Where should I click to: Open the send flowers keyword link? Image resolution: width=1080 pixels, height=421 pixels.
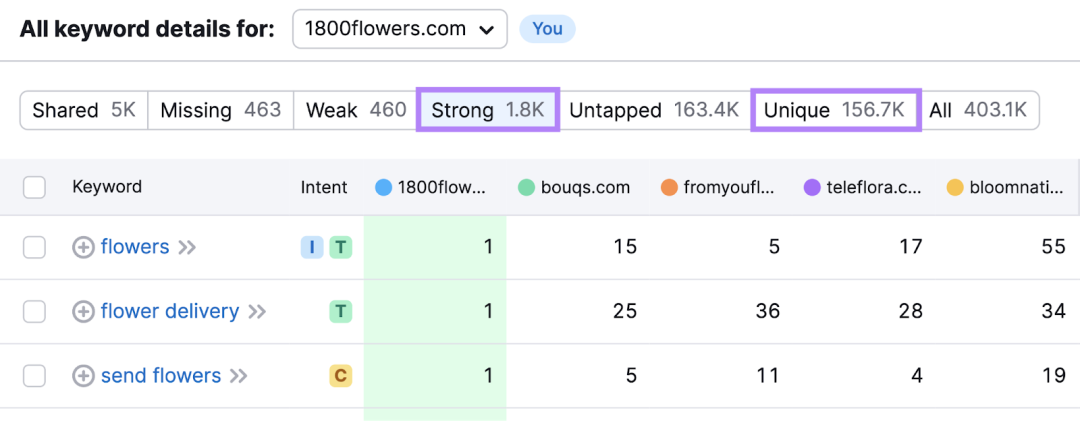pyautogui.click(x=160, y=376)
